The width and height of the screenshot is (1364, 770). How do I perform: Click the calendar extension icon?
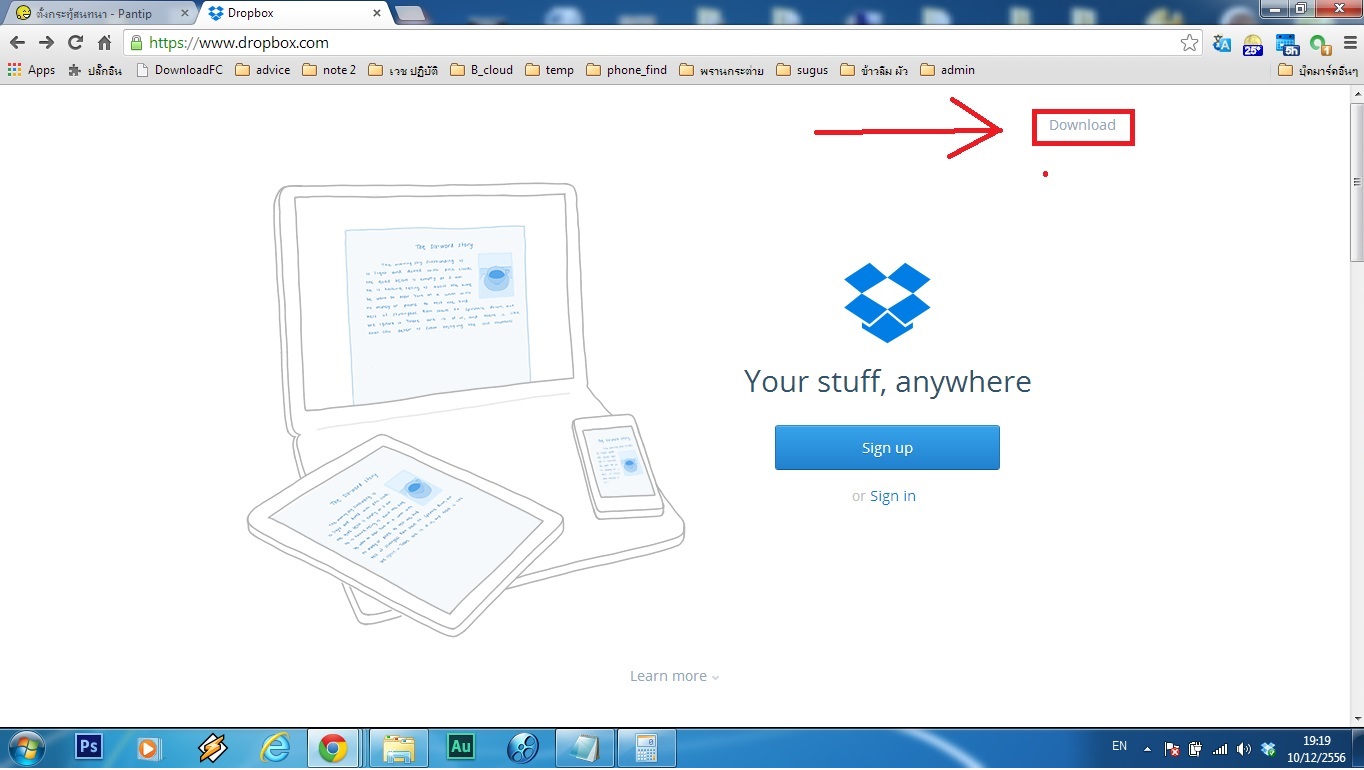[1286, 43]
